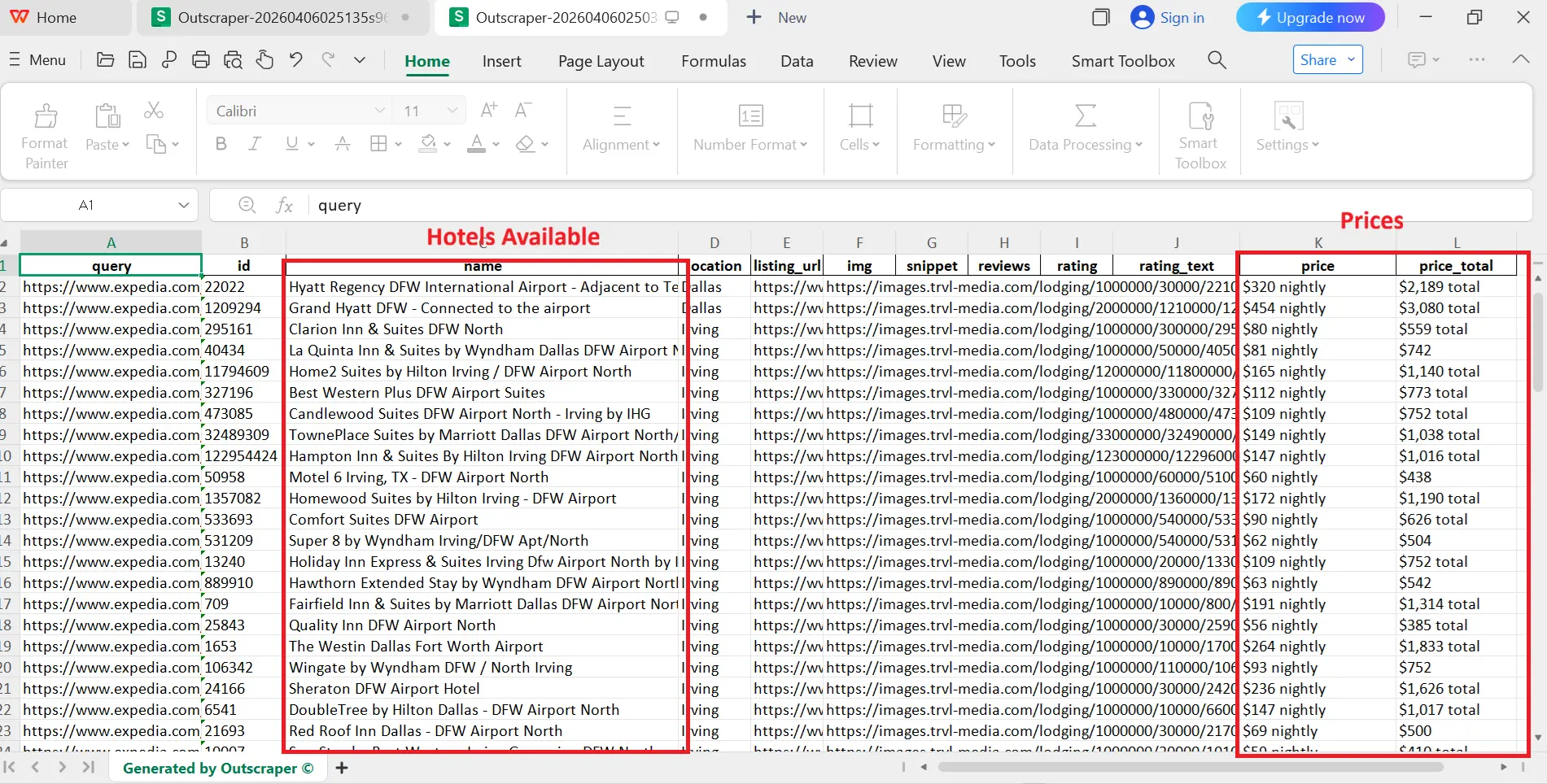The image size is (1547, 784).
Task: Click the Sign in link
Action: [x=1182, y=18]
